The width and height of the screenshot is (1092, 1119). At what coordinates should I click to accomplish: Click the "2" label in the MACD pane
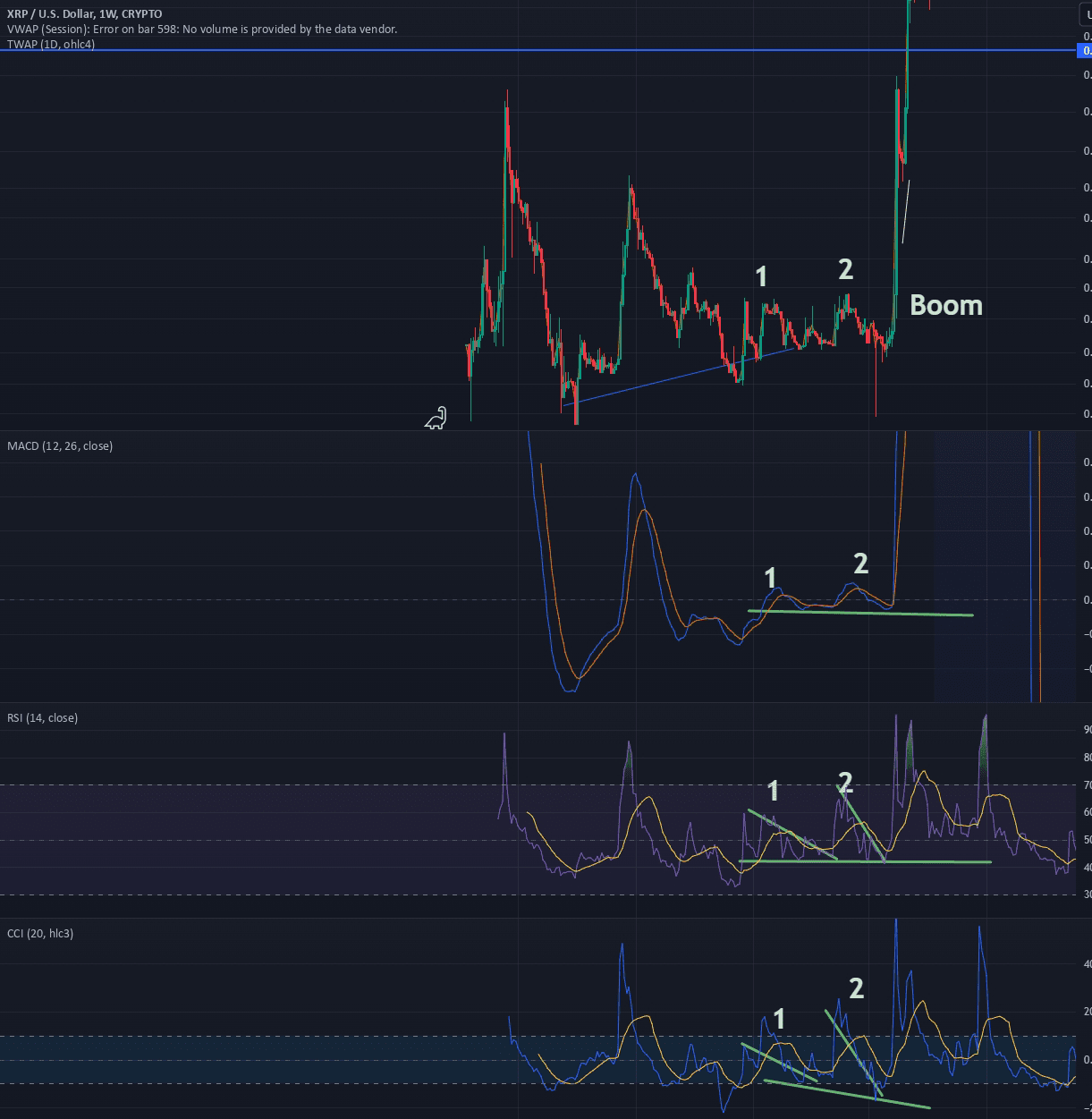tap(860, 563)
